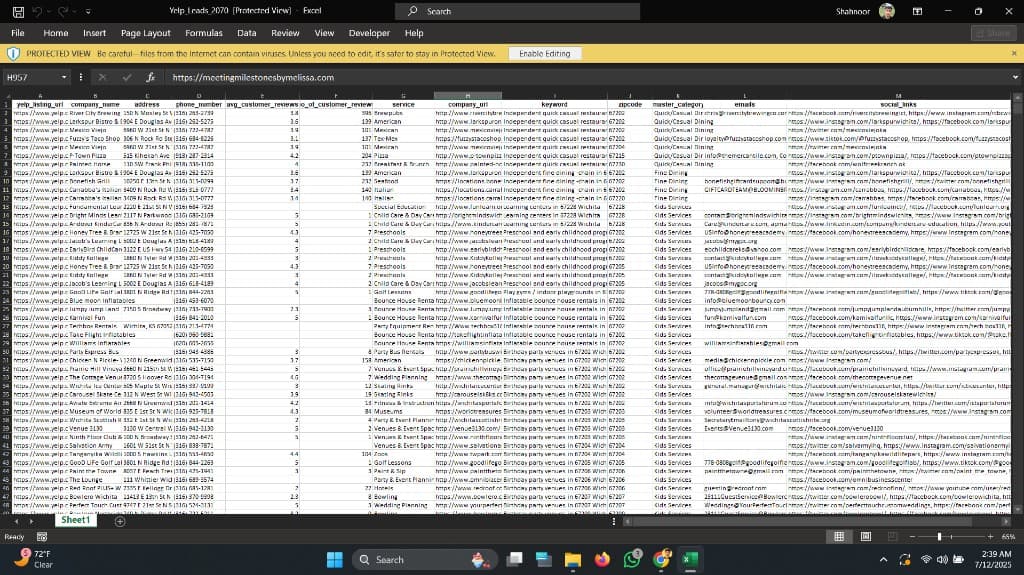
Task: Switch to the Normal view icon
Action: click(x=839, y=536)
